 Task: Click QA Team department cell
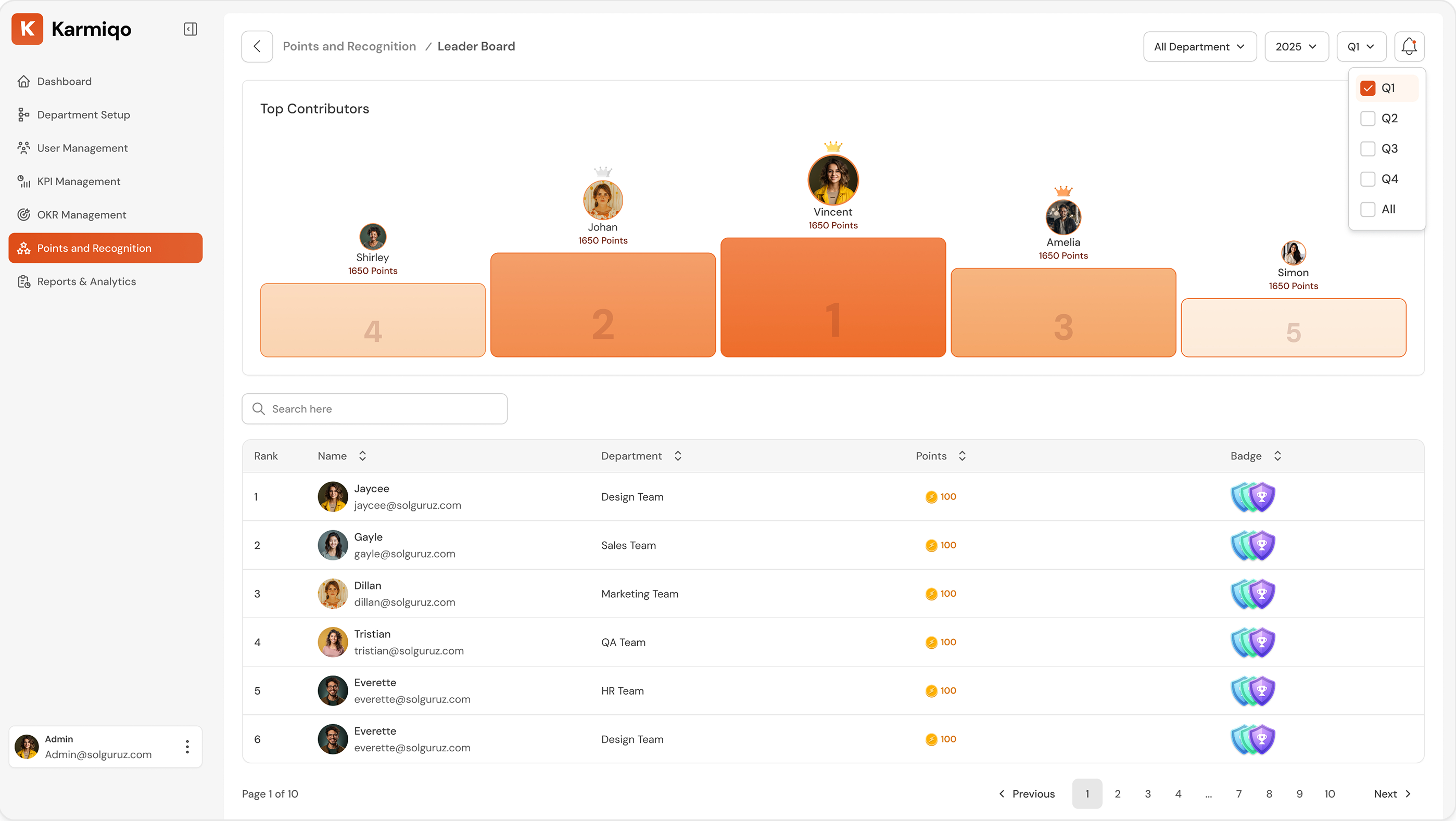click(x=623, y=643)
